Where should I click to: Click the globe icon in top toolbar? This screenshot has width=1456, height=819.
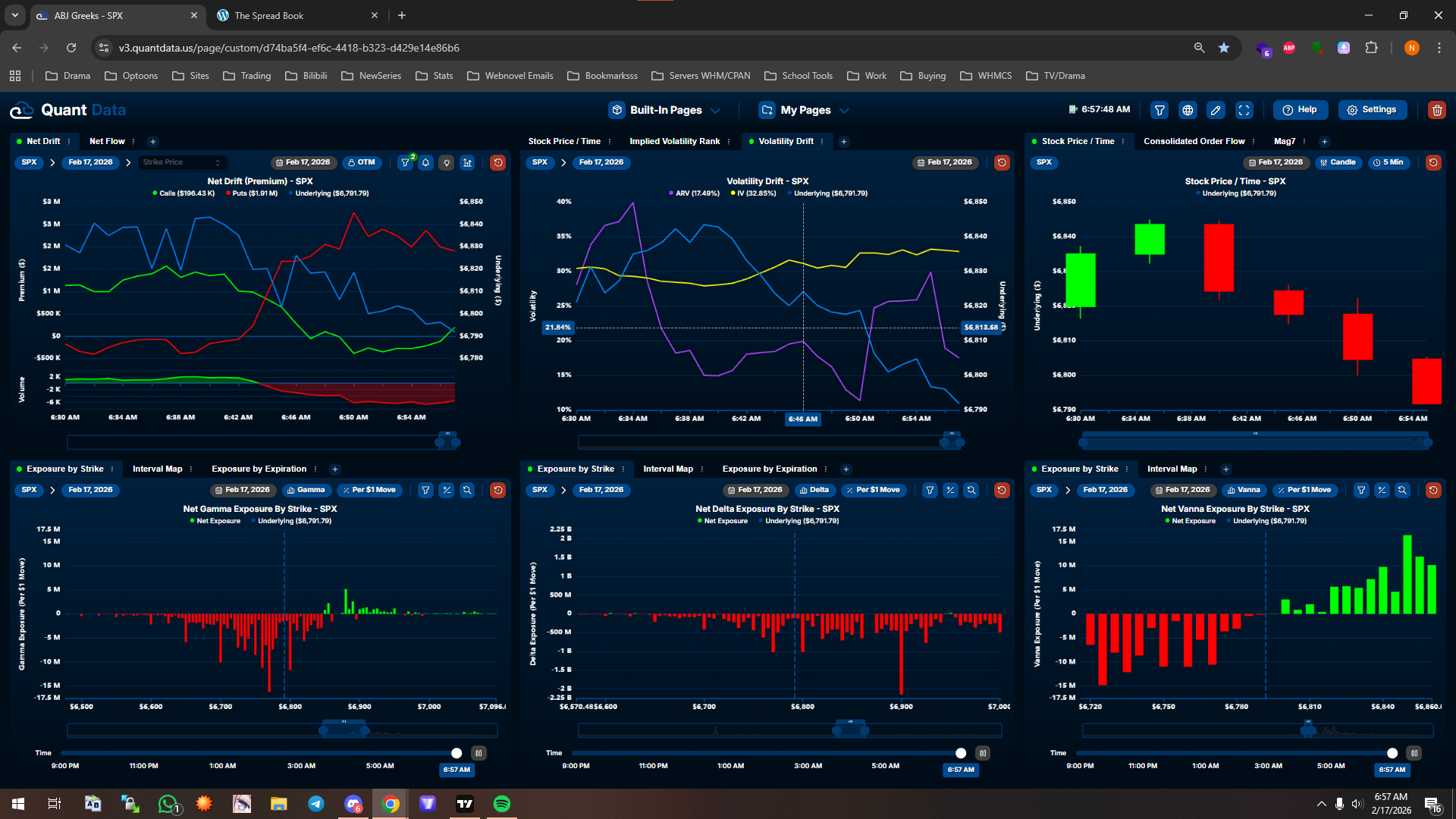1188,110
